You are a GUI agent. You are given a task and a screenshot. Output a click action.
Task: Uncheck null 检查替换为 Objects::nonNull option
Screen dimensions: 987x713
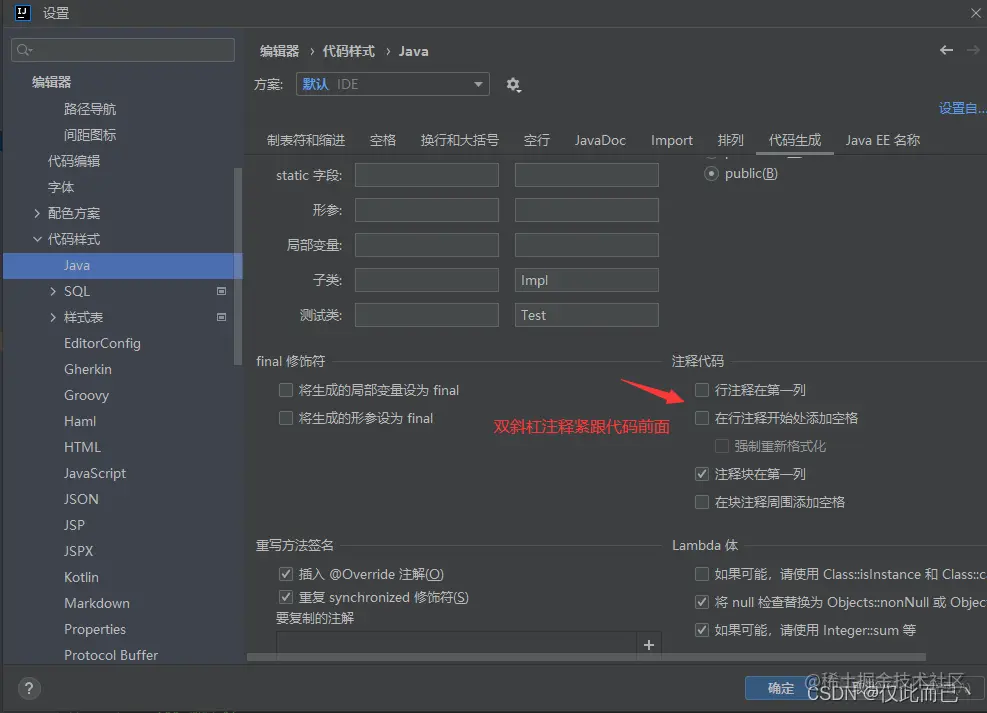tap(701, 602)
